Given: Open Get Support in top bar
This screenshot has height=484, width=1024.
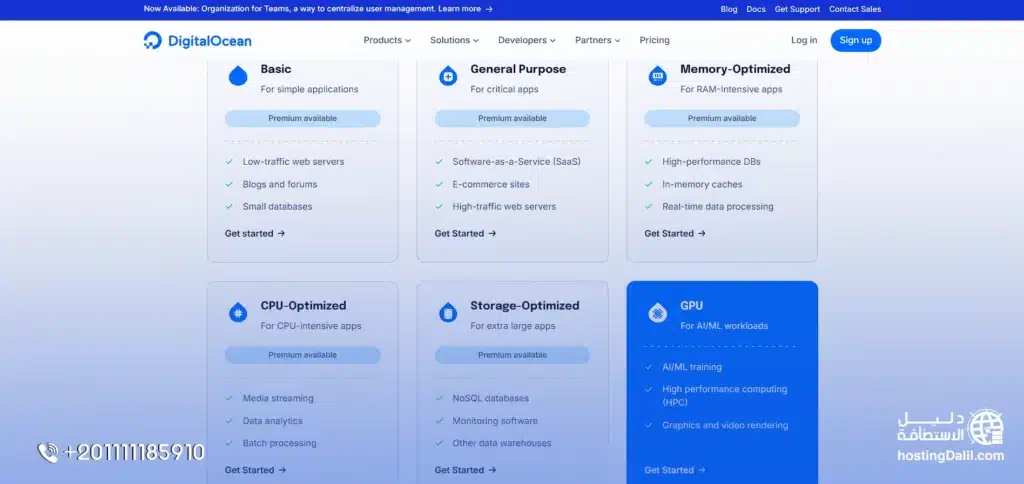Looking at the screenshot, I should pos(797,9).
